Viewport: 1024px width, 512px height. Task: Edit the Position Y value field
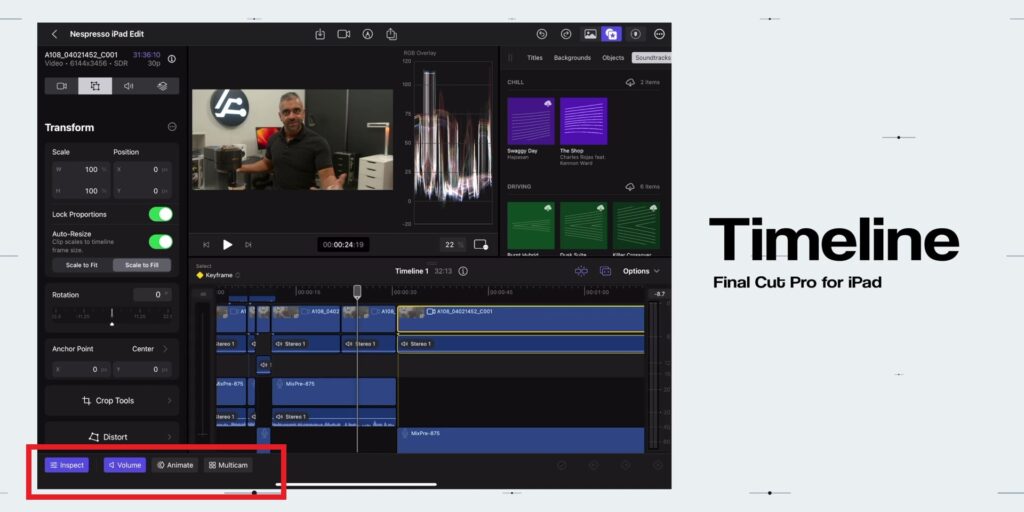(x=142, y=191)
